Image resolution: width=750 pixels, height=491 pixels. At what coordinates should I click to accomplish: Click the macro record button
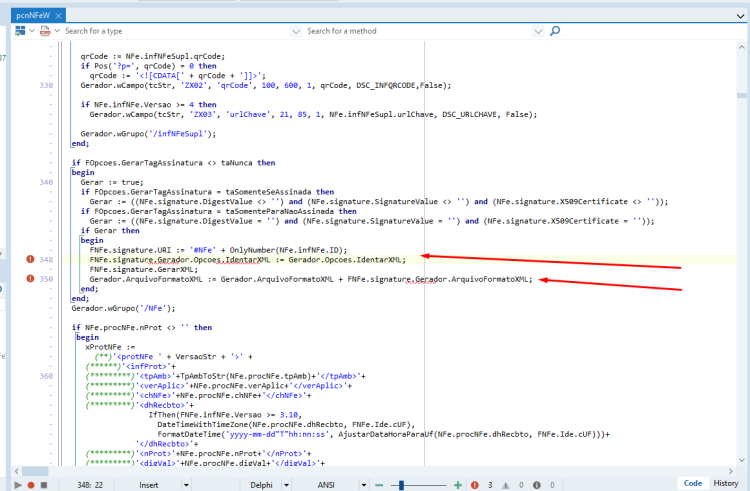tap(31, 485)
